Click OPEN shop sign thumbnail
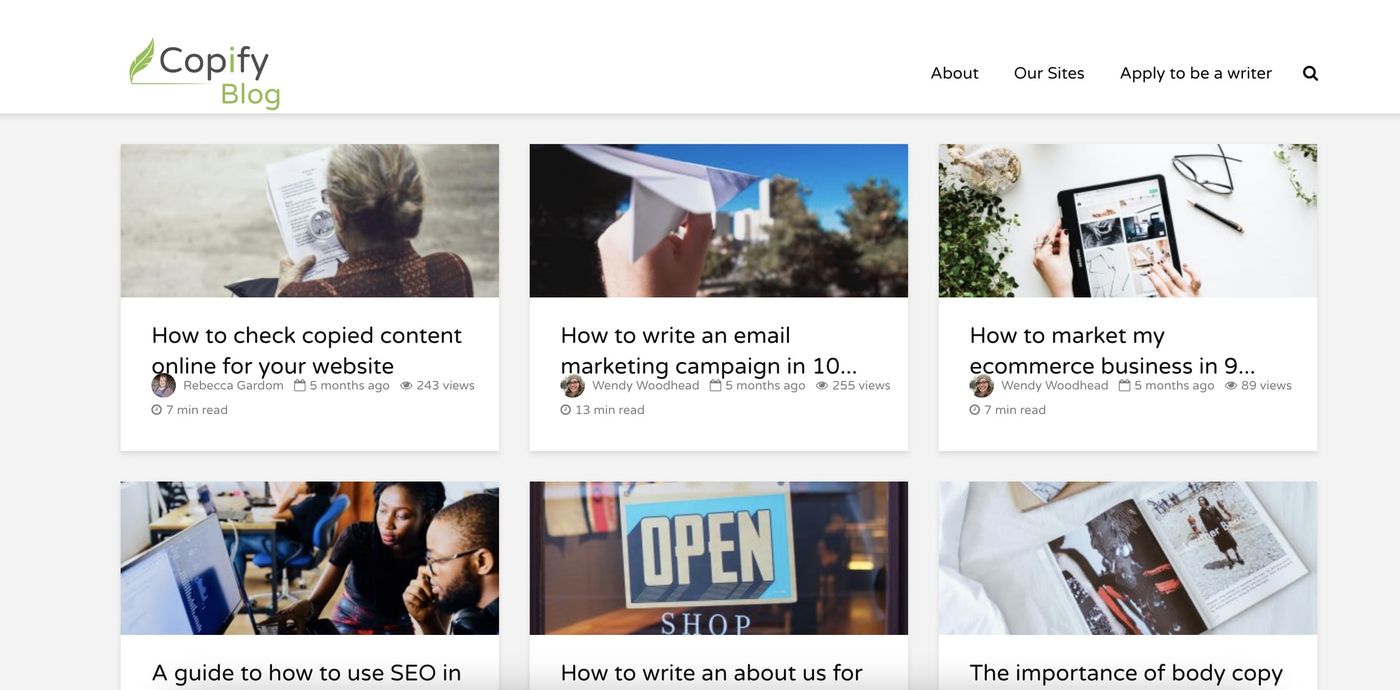 coord(719,558)
